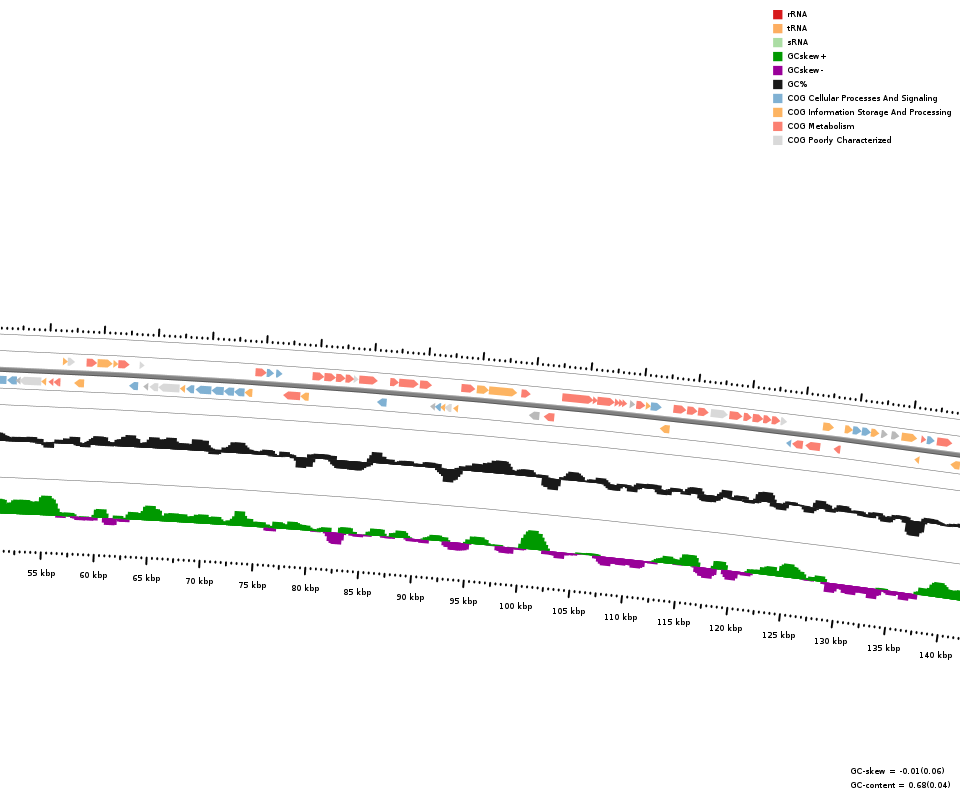Click the GC-content value text

pyautogui.click(x=900, y=785)
